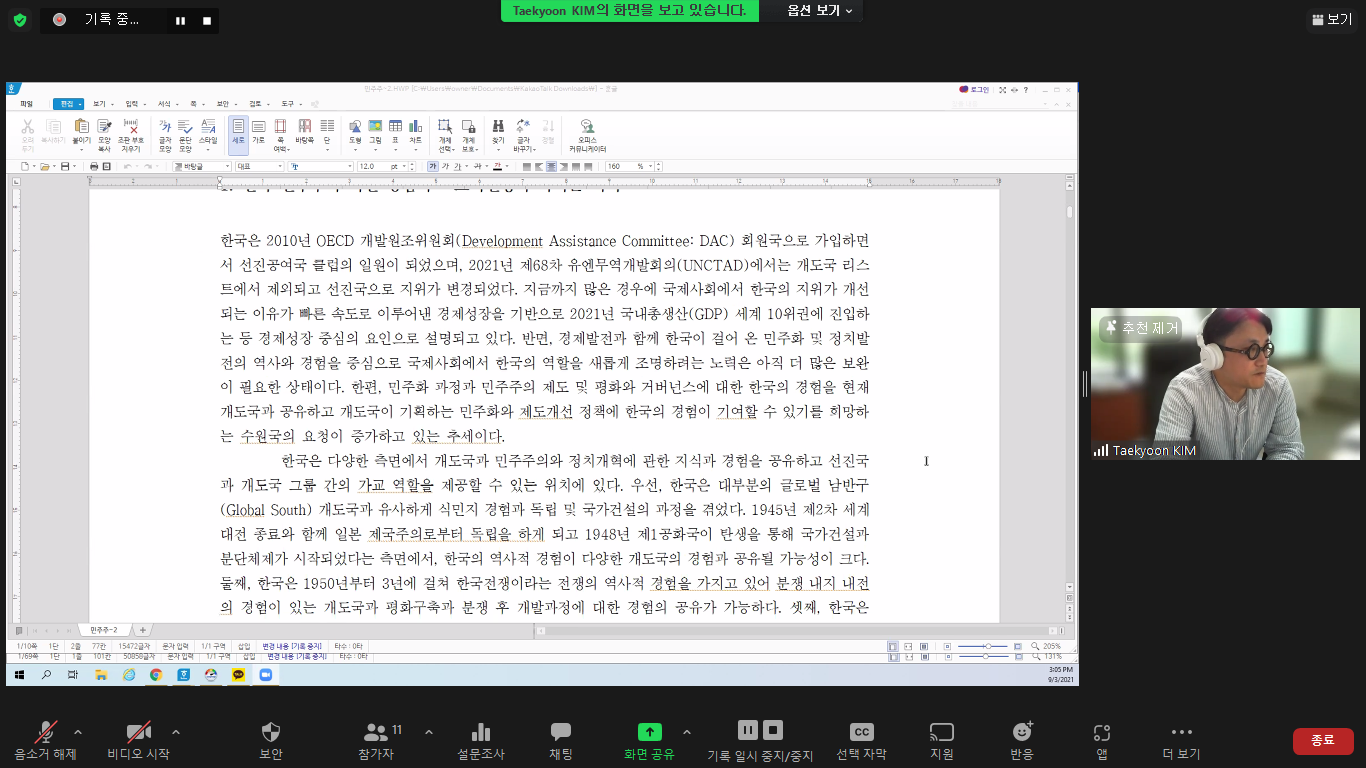Toggle center alignment in format bar
The width and height of the screenshot is (1366, 768).
(x=551, y=166)
